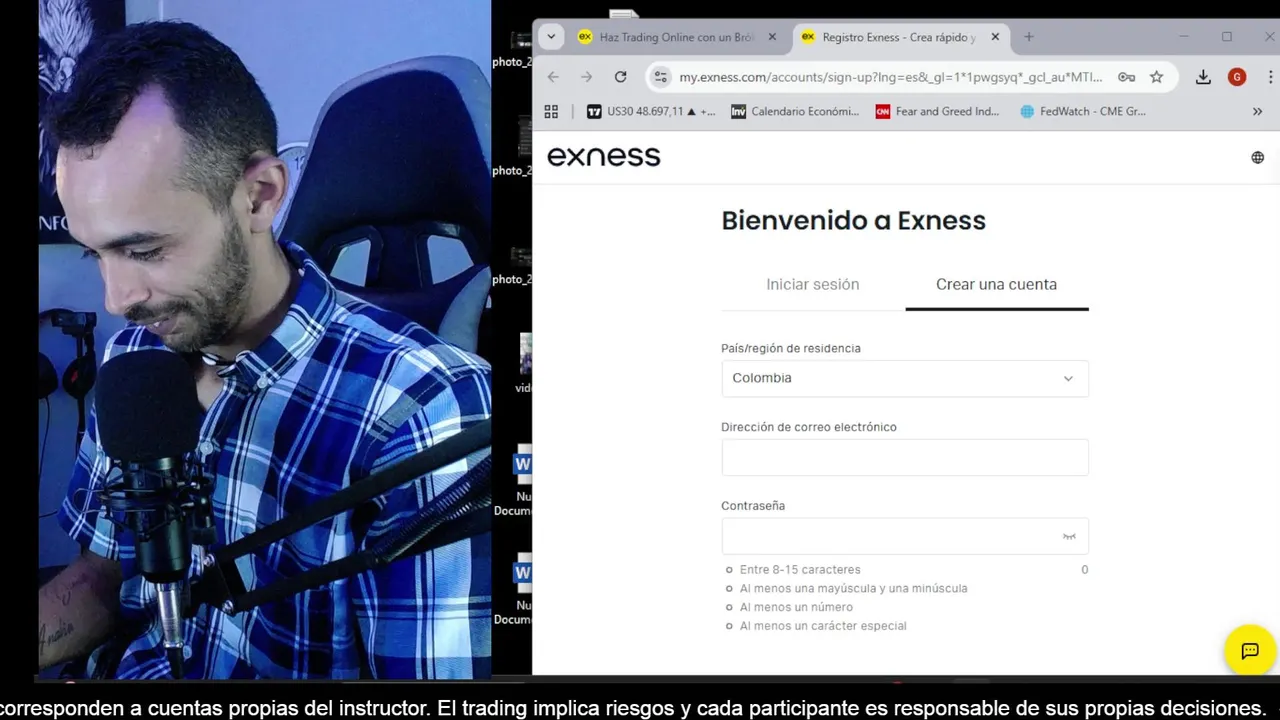Click the address bar URL
The width and height of the screenshot is (1280, 720).
pos(890,77)
